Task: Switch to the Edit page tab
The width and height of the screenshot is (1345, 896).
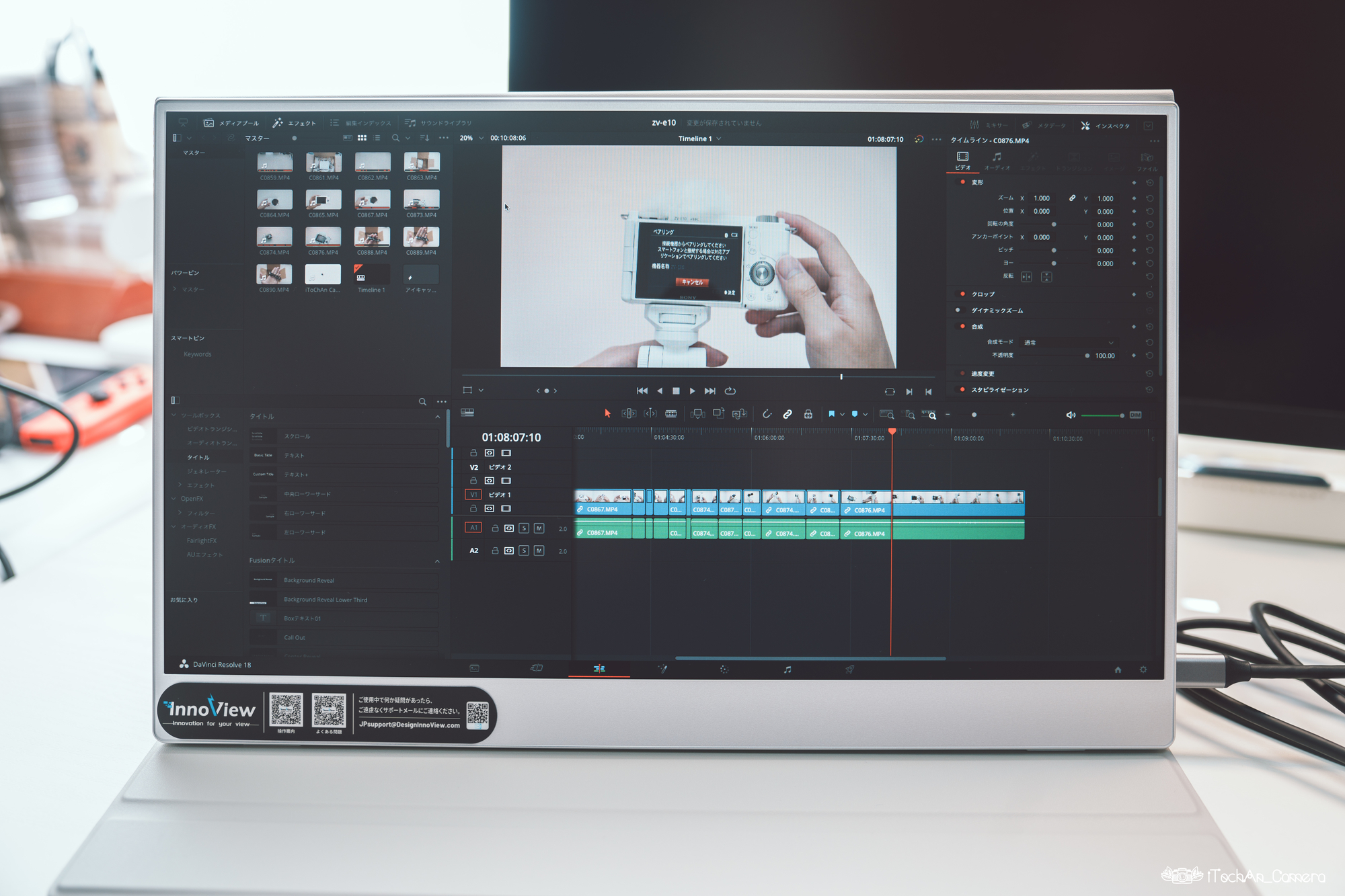Action: (x=599, y=669)
